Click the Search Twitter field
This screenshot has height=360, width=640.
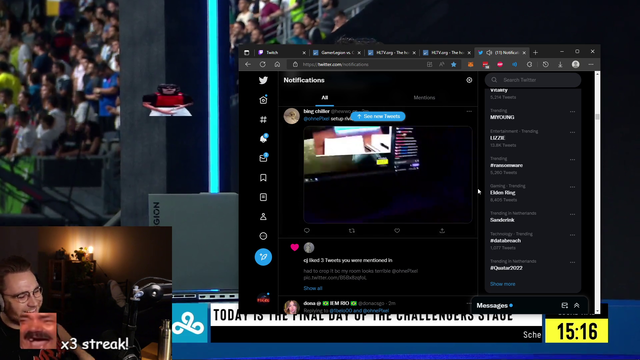point(533,80)
